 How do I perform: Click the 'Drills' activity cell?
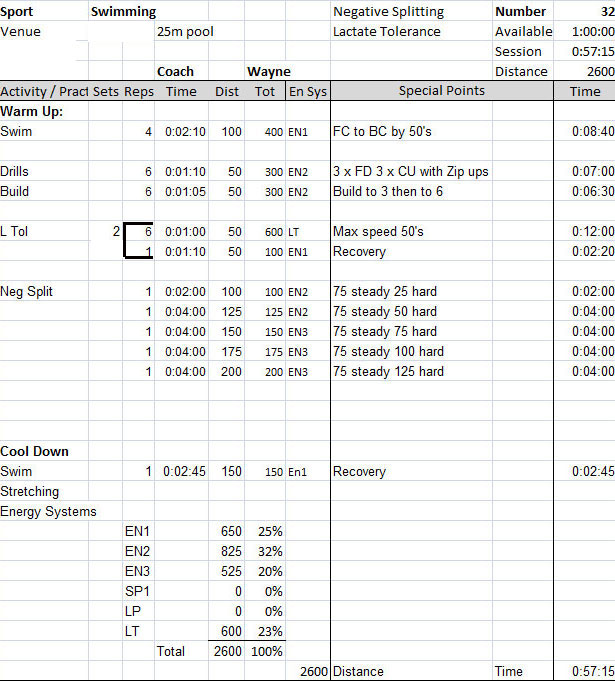14,172
